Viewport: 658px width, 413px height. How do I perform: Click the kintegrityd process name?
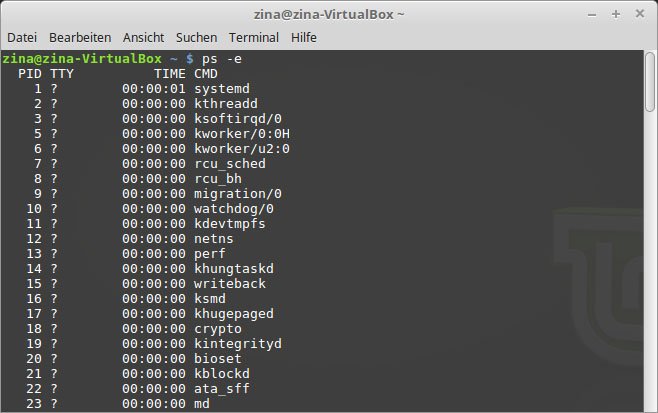coord(238,343)
